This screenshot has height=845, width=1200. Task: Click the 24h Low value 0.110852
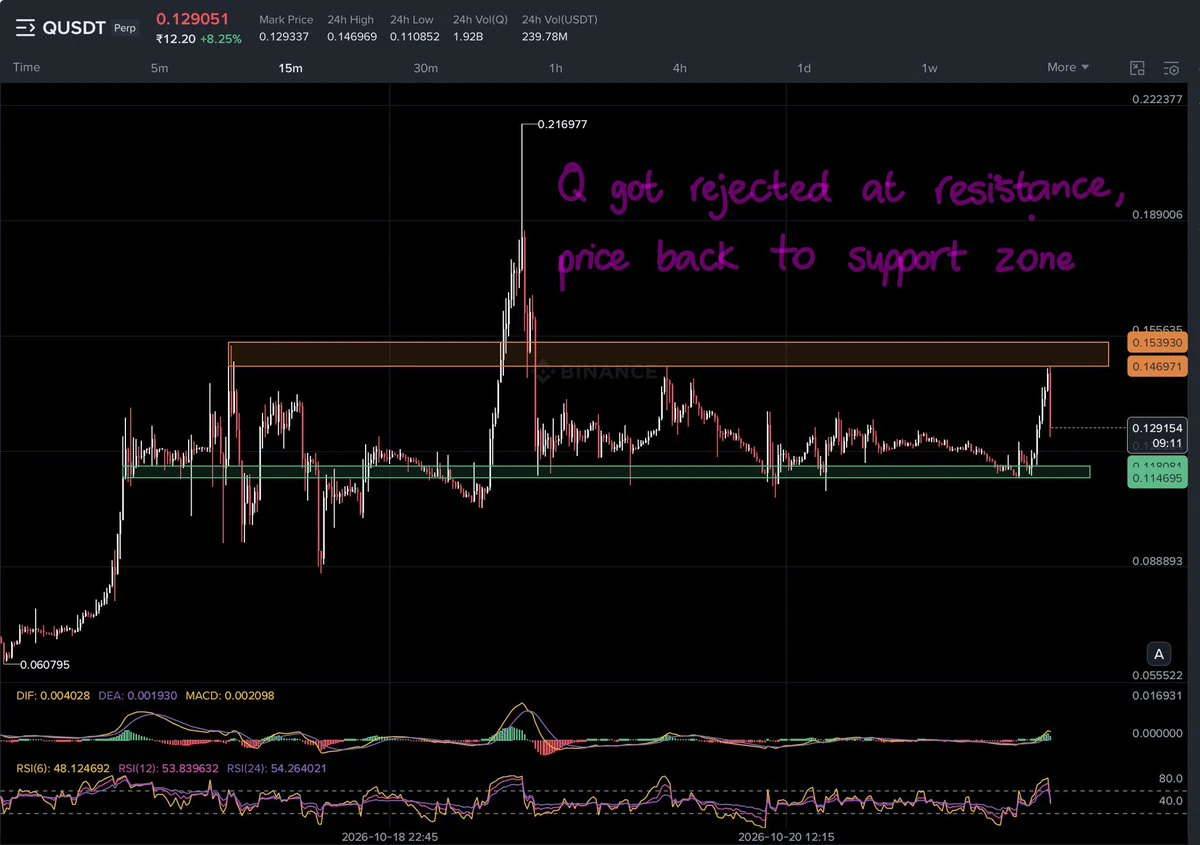click(x=415, y=37)
